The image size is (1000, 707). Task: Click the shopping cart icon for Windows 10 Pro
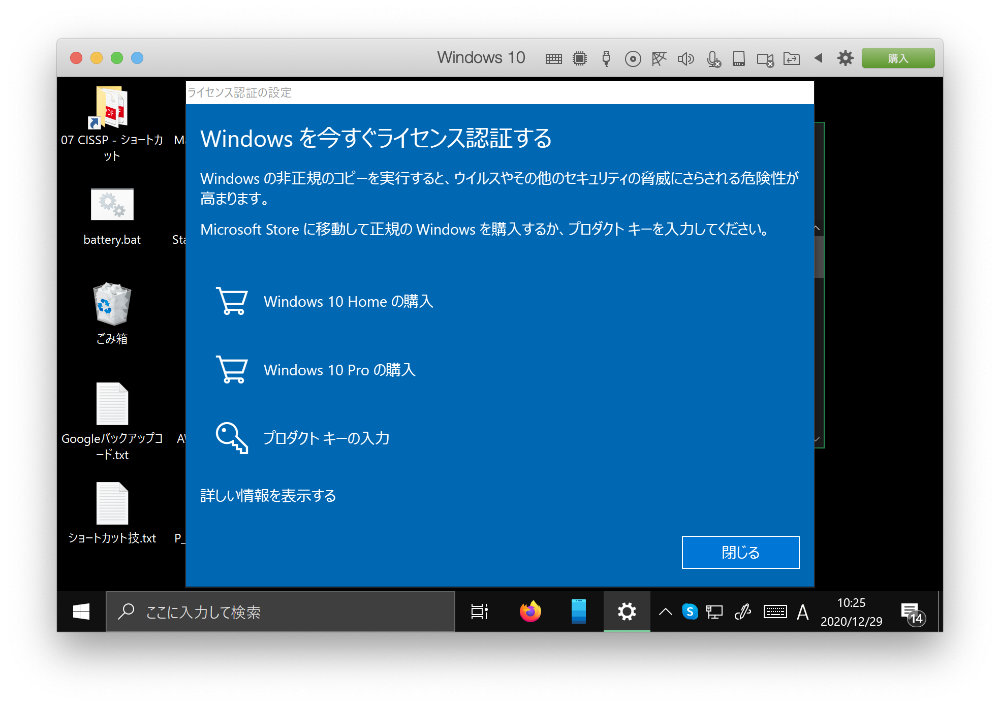[232, 369]
